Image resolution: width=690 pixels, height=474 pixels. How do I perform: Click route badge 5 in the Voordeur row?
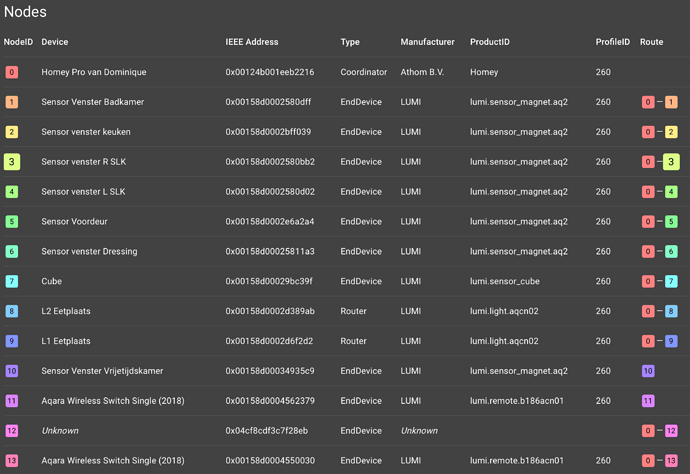671,221
